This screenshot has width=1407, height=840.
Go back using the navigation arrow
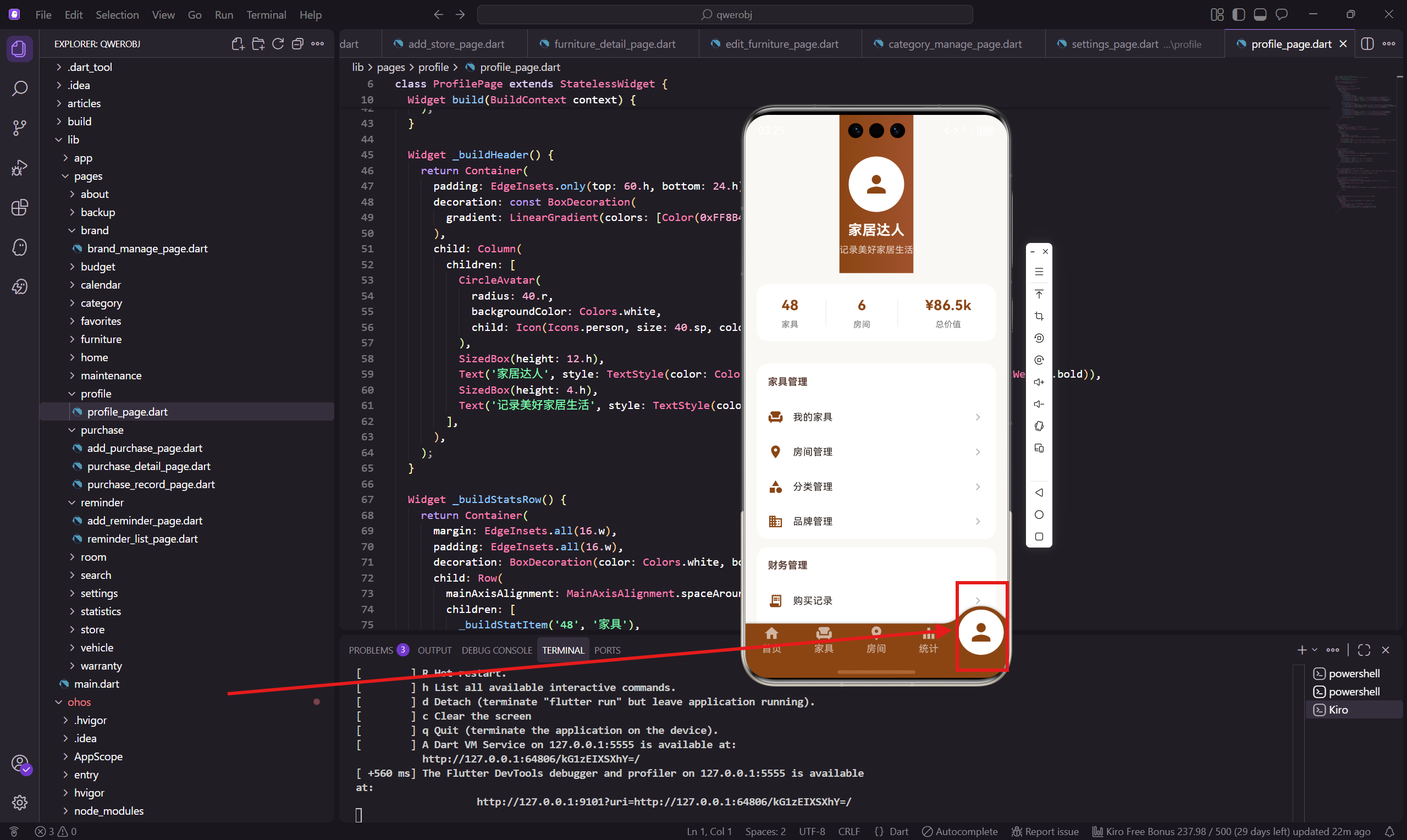(x=438, y=15)
